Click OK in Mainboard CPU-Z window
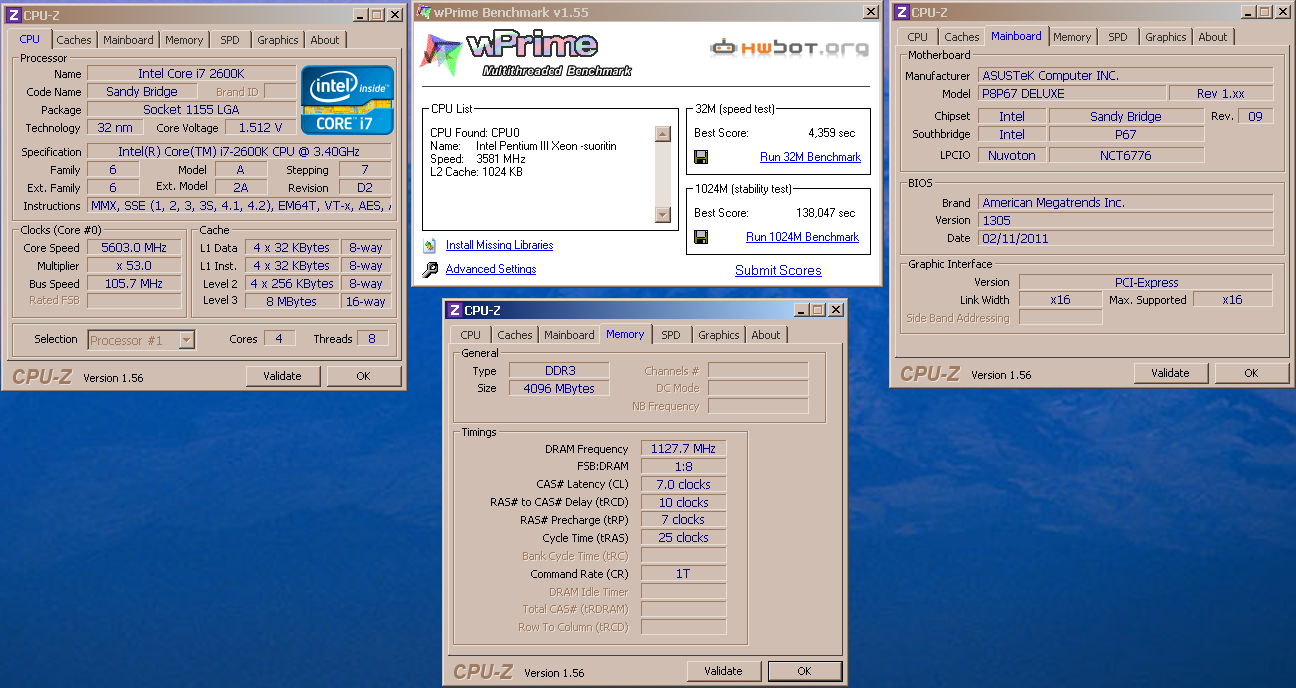 pyautogui.click(x=1251, y=373)
